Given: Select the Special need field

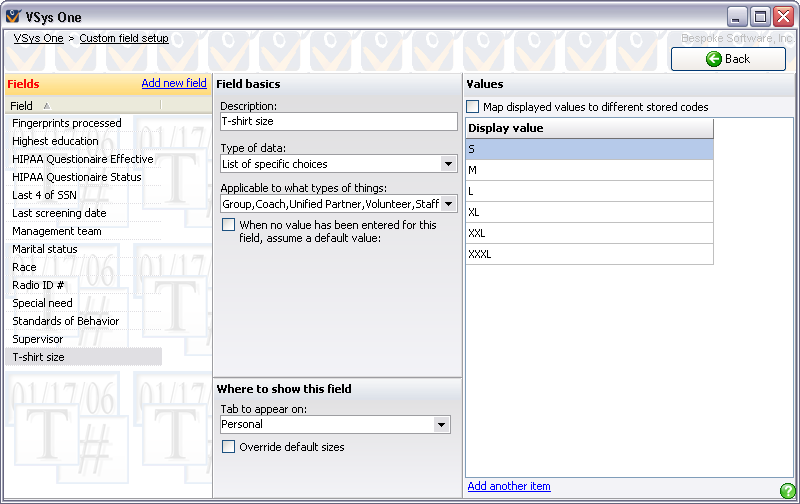Looking at the screenshot, I should pos(84,303).
